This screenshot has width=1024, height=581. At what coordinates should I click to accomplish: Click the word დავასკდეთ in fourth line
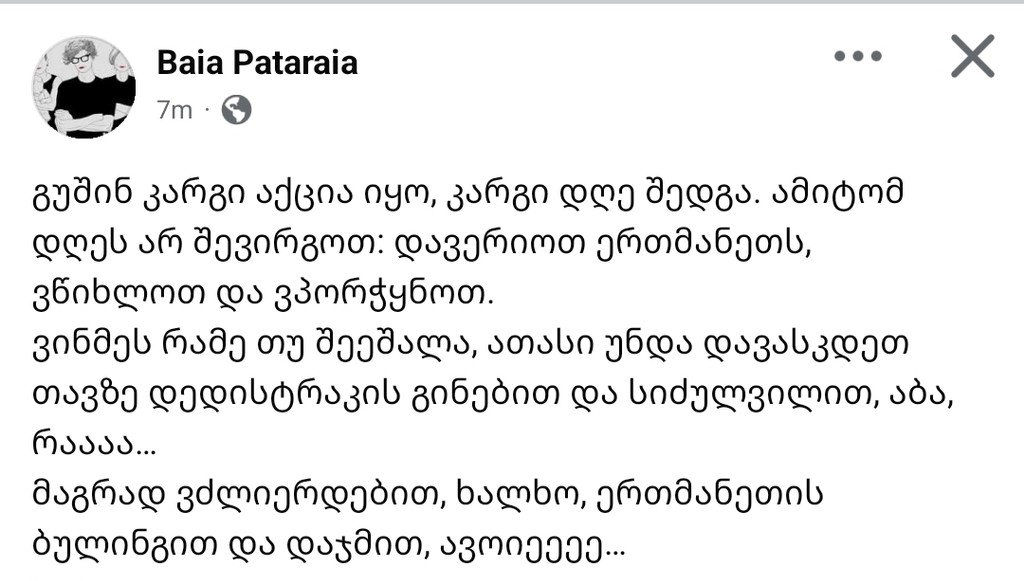click(x=805, y=344)
